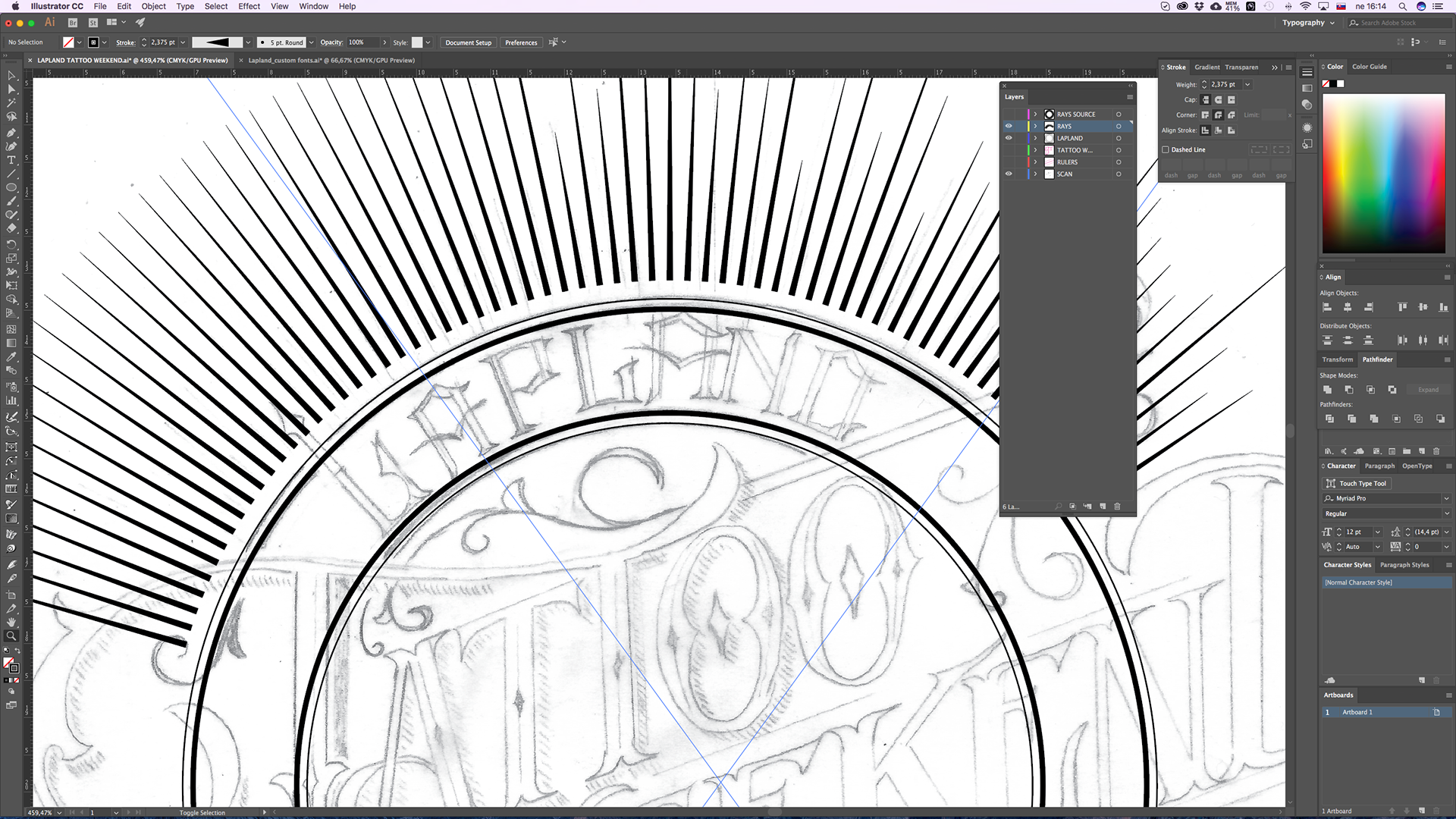The height and width of the screenshot is (819, 1456).
Task: Select the Eraser tool
Action: (11, 228)
